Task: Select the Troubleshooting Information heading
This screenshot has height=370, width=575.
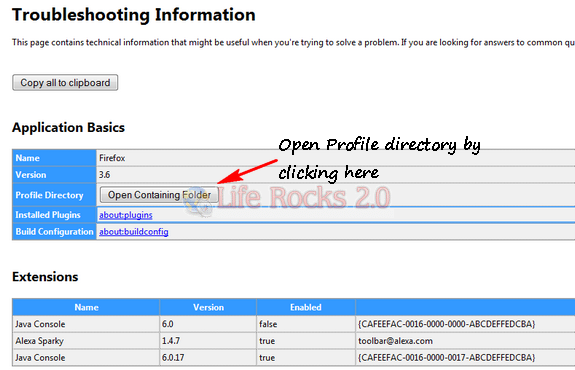Action: click(133, 15)
